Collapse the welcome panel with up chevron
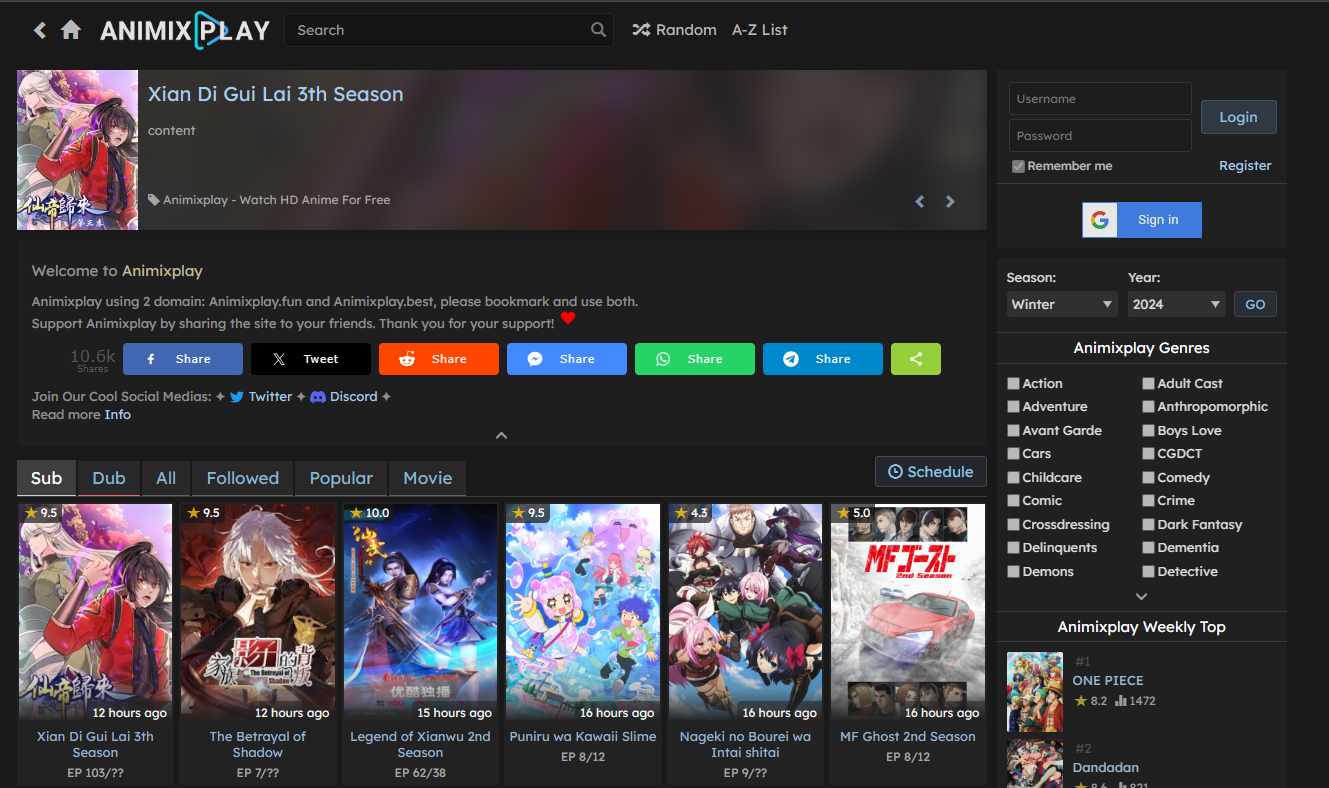Viewport: 1329px width, 788px height. pos(502,435)
